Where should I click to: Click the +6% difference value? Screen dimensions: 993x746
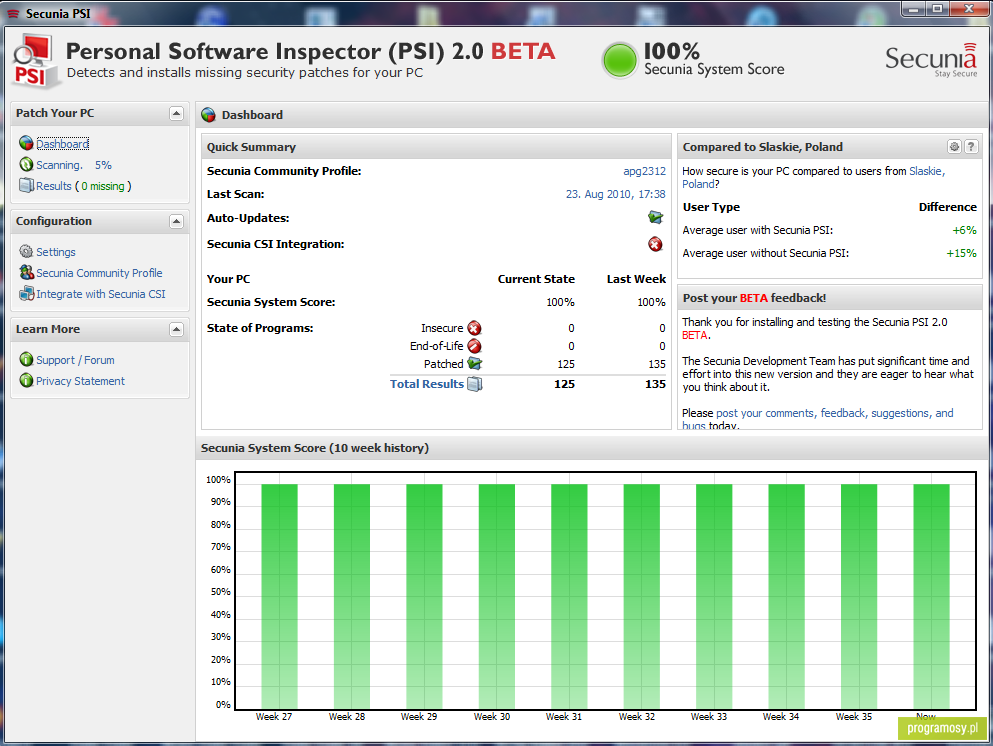click(965, 230)
